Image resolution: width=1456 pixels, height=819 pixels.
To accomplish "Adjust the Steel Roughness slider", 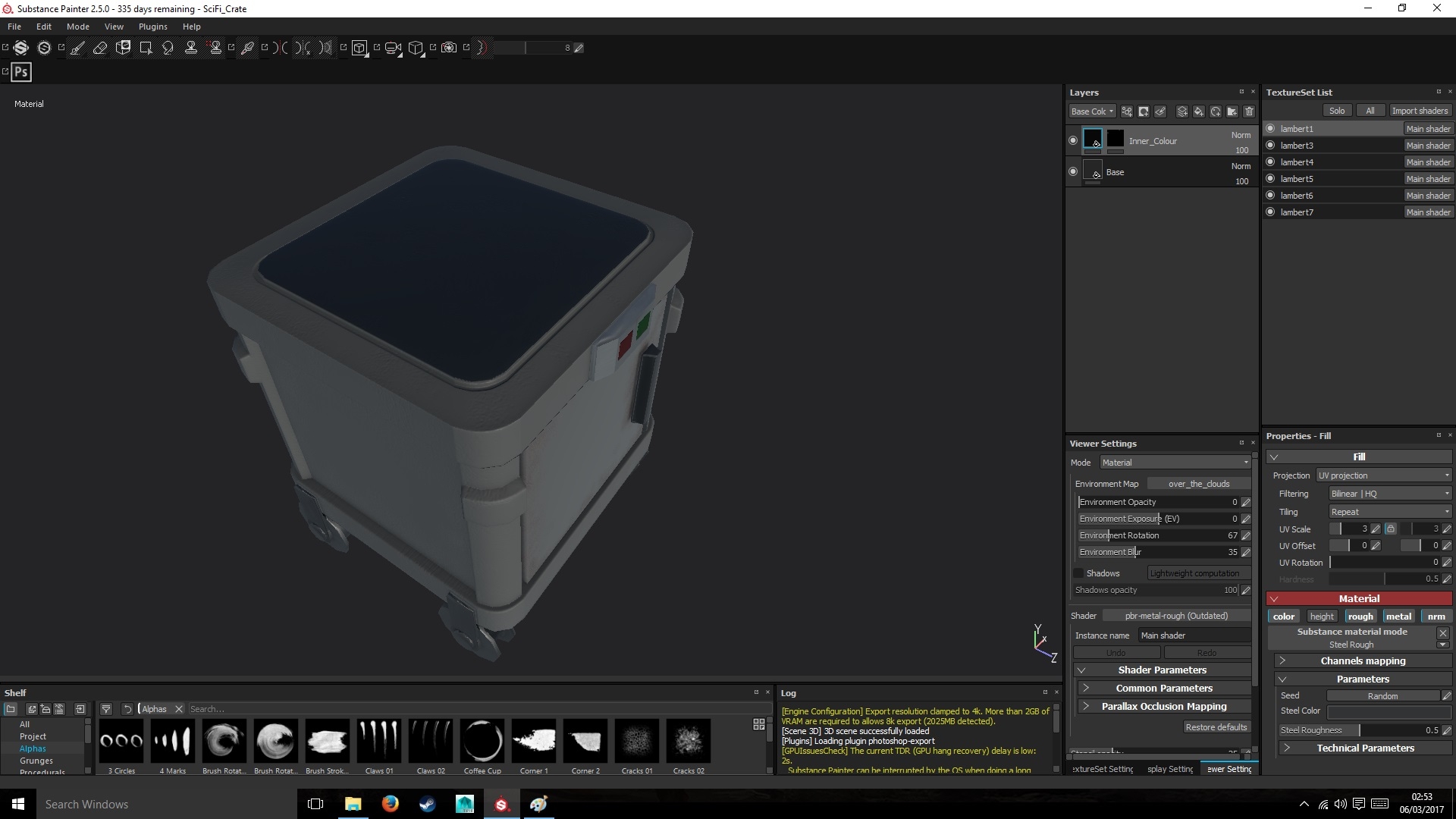I will (1359, 730).
